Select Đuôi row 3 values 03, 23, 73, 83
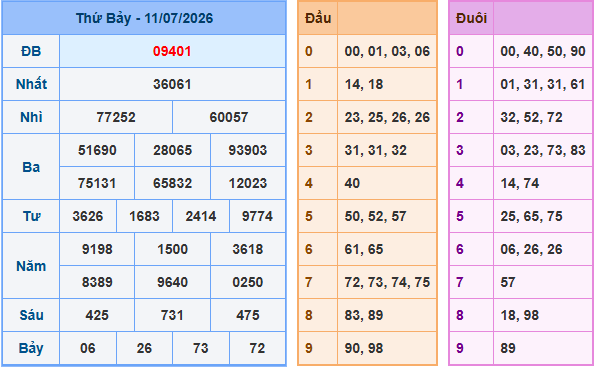Image resolution: width=596 pixels, height=367 pixels. (543, 150)
